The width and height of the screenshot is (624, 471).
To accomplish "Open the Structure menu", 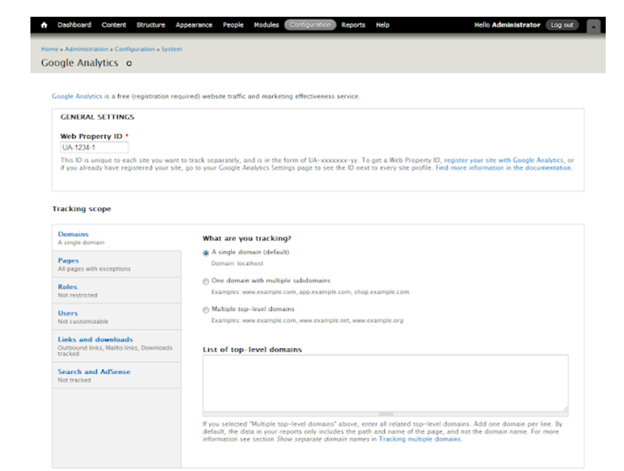I will point(151,25).
